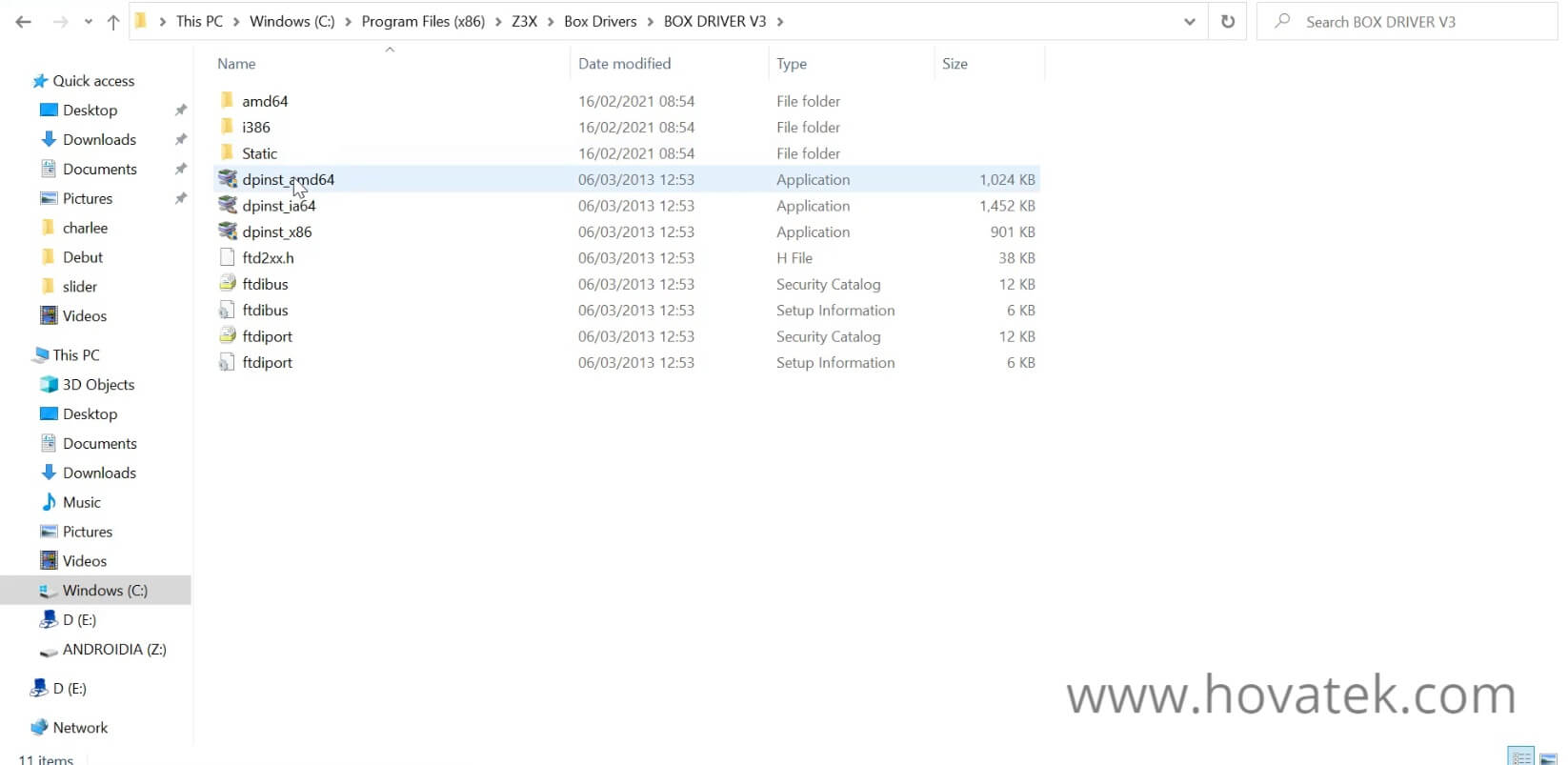Select the ANDROIDIA (Z:) drive
Image resolution: width=1568 pixels, height=765 pixels.
tap(113, 649)
